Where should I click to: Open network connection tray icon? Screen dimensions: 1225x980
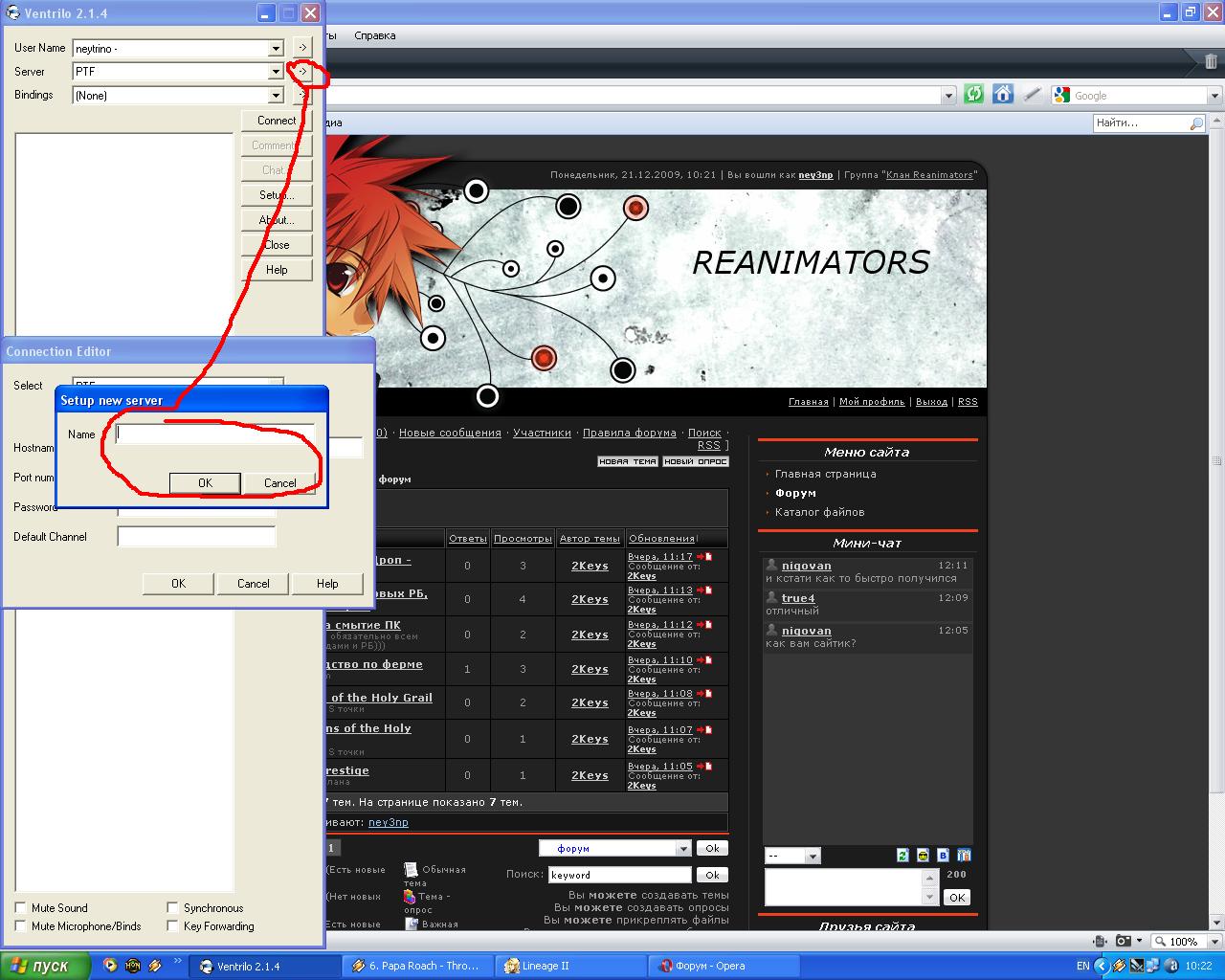[x=1153, y=967]
